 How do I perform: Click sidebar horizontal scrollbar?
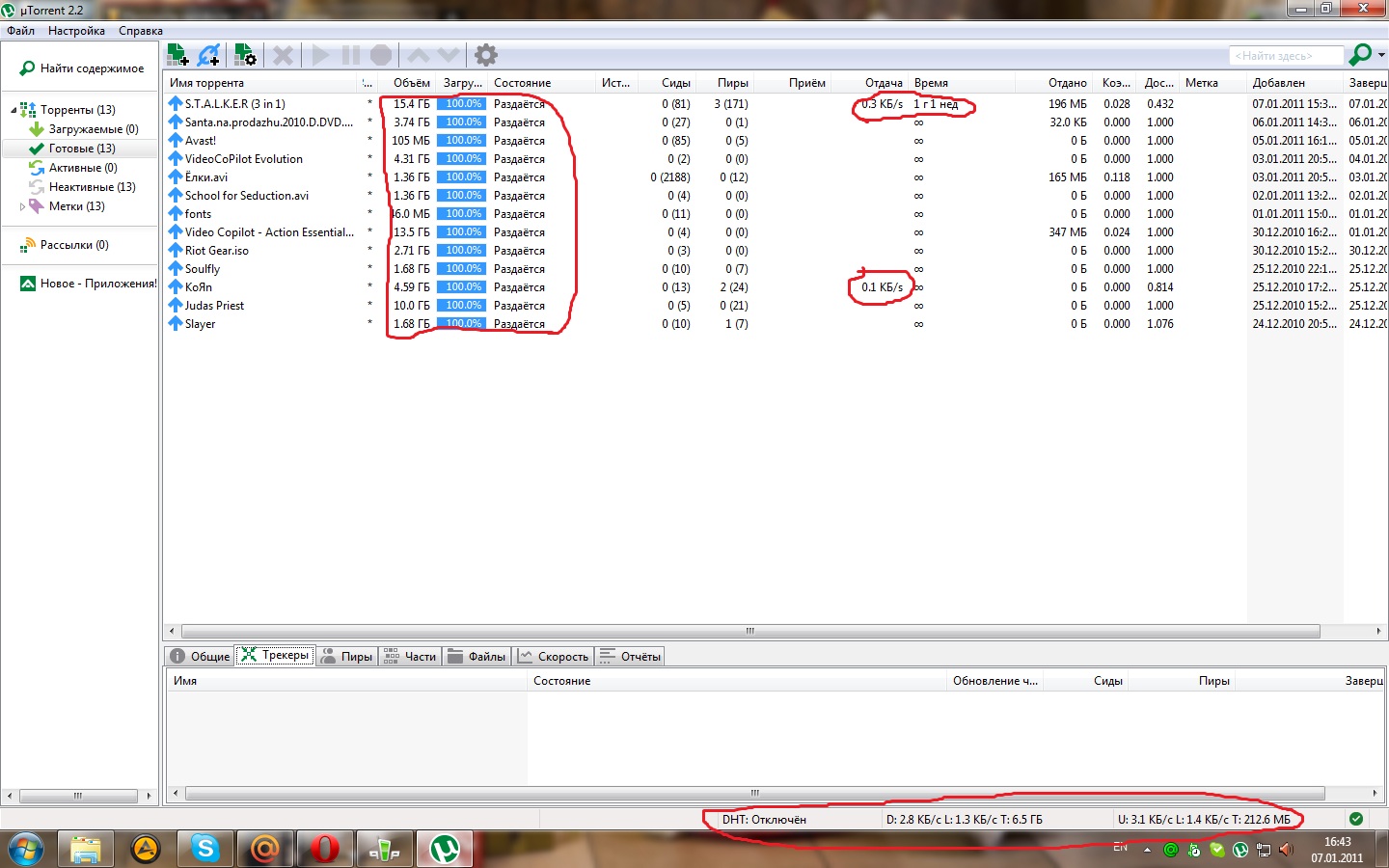click(x=77, y=797)
